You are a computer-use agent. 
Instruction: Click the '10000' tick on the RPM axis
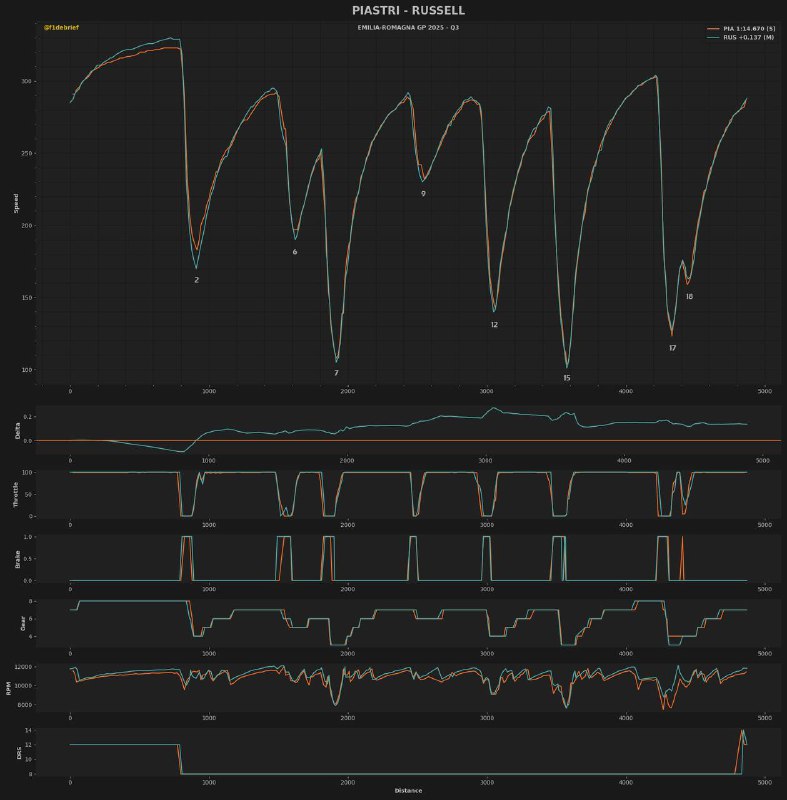pos(23,686)
